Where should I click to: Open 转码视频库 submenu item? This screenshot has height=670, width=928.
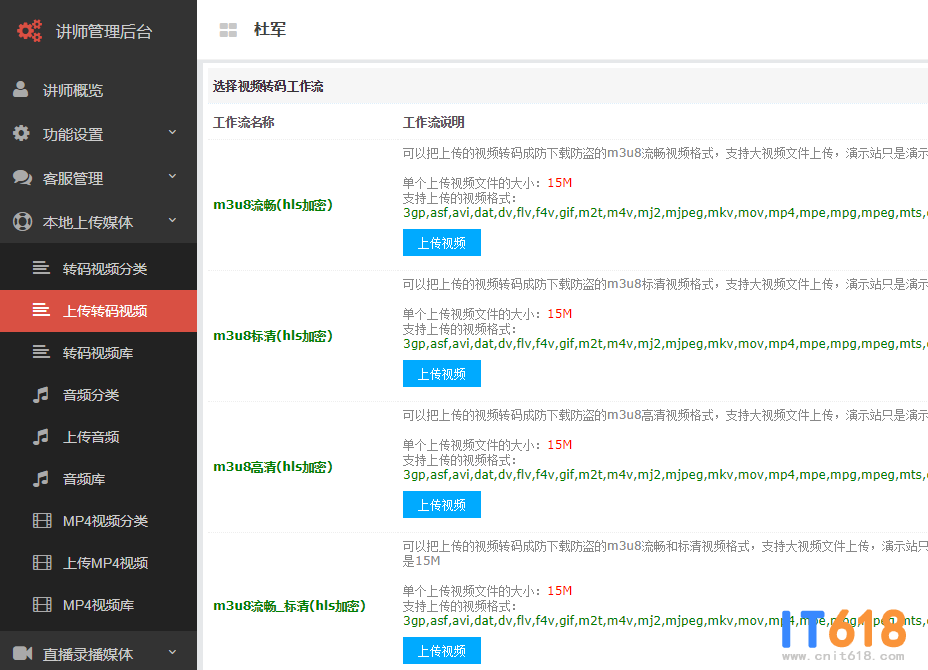click(x=98, y=353)
